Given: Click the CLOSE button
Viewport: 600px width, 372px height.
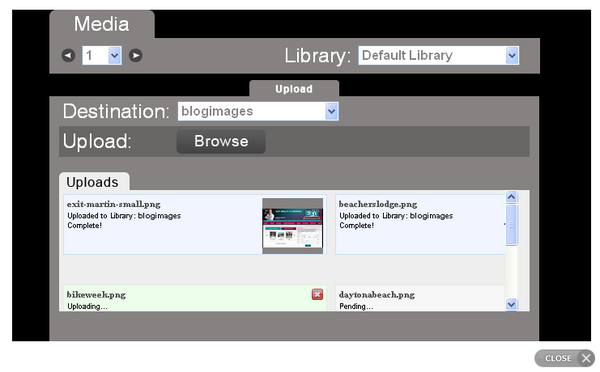Looking at the screenshot, I should pyautogui.click(x=564, y=358).
